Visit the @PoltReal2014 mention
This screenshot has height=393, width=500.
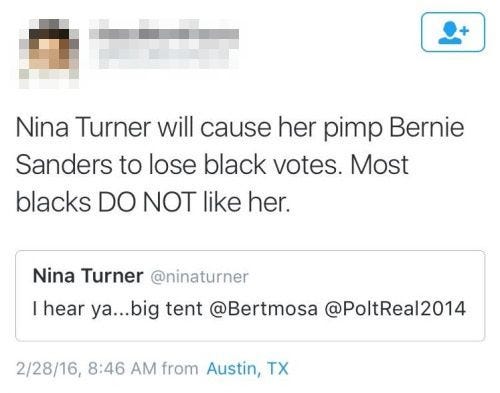coord(395,308)
